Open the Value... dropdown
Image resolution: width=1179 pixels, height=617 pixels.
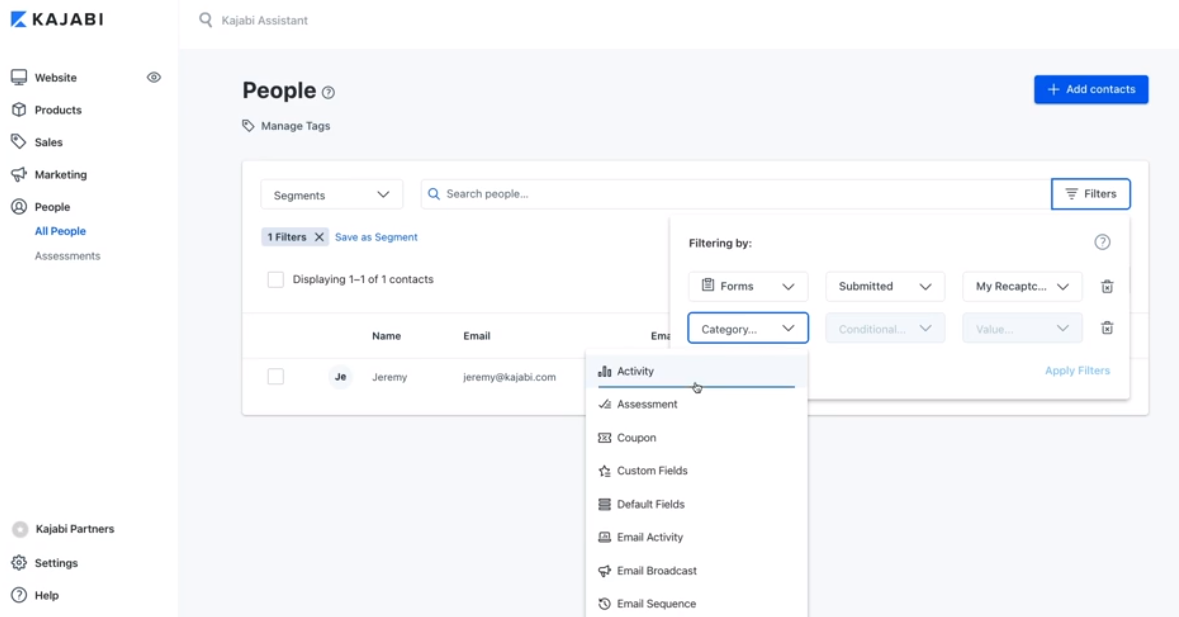1023,328
